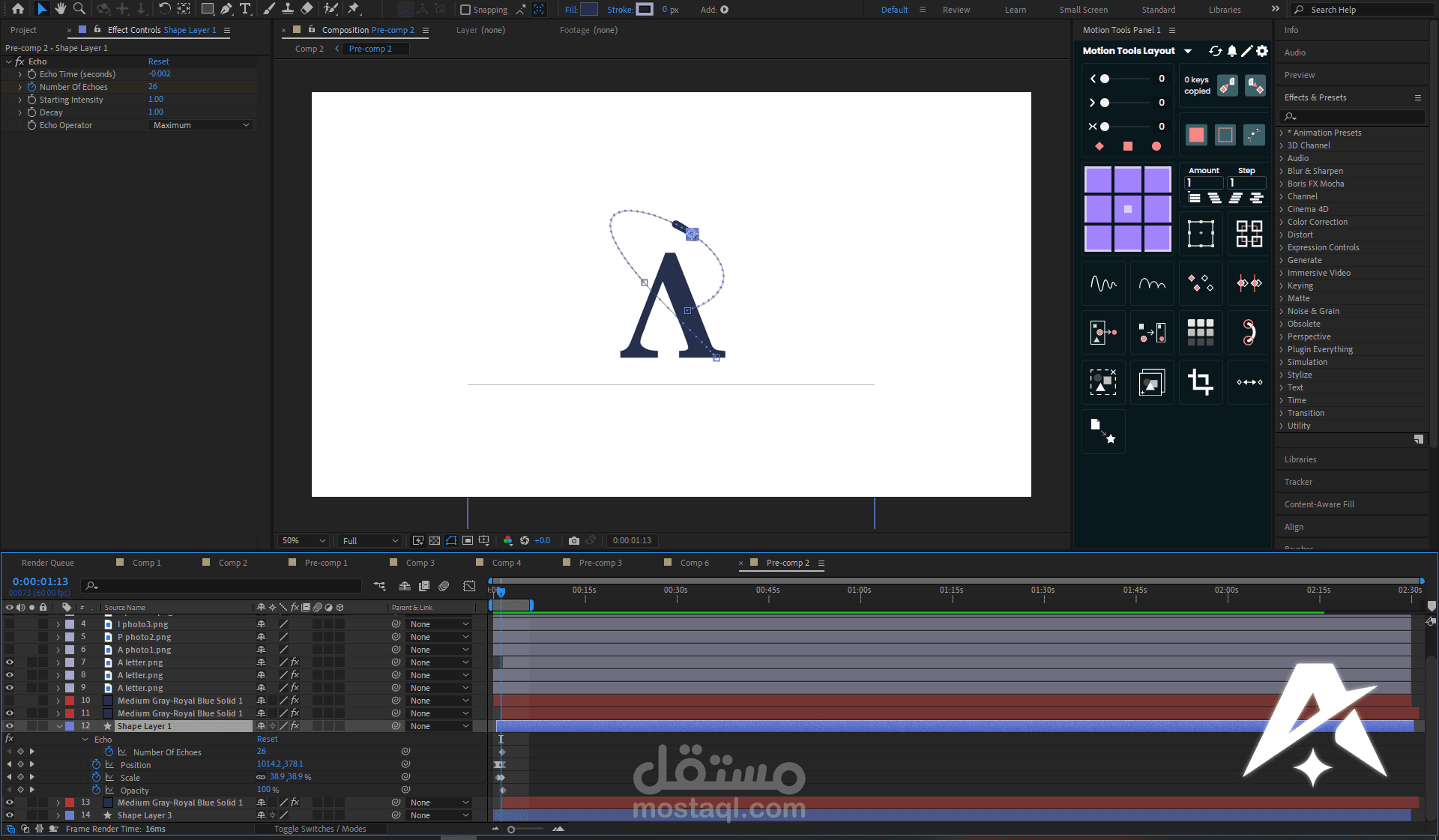Switch to the Review workspace
Image resolution: width=1439 pixels, height=840 pixels.
click(x=956, y=10)
